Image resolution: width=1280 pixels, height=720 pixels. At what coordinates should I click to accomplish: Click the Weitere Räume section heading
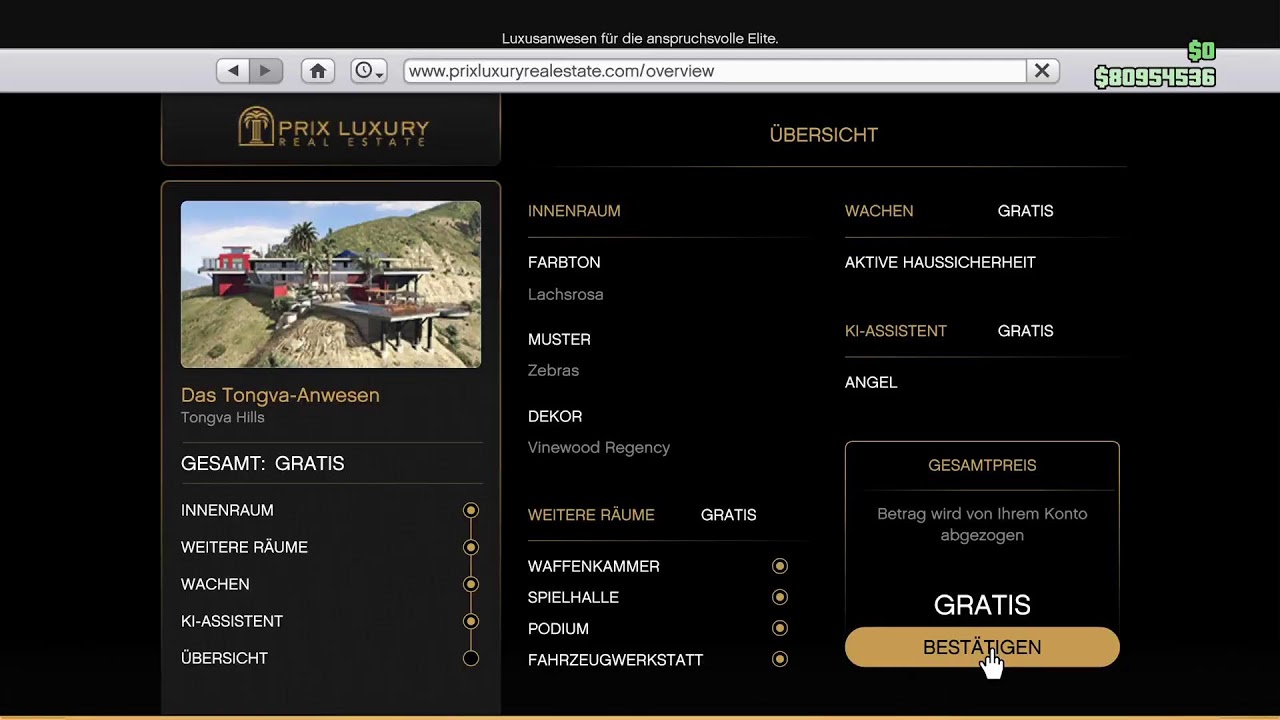click(x=591, y=515)
